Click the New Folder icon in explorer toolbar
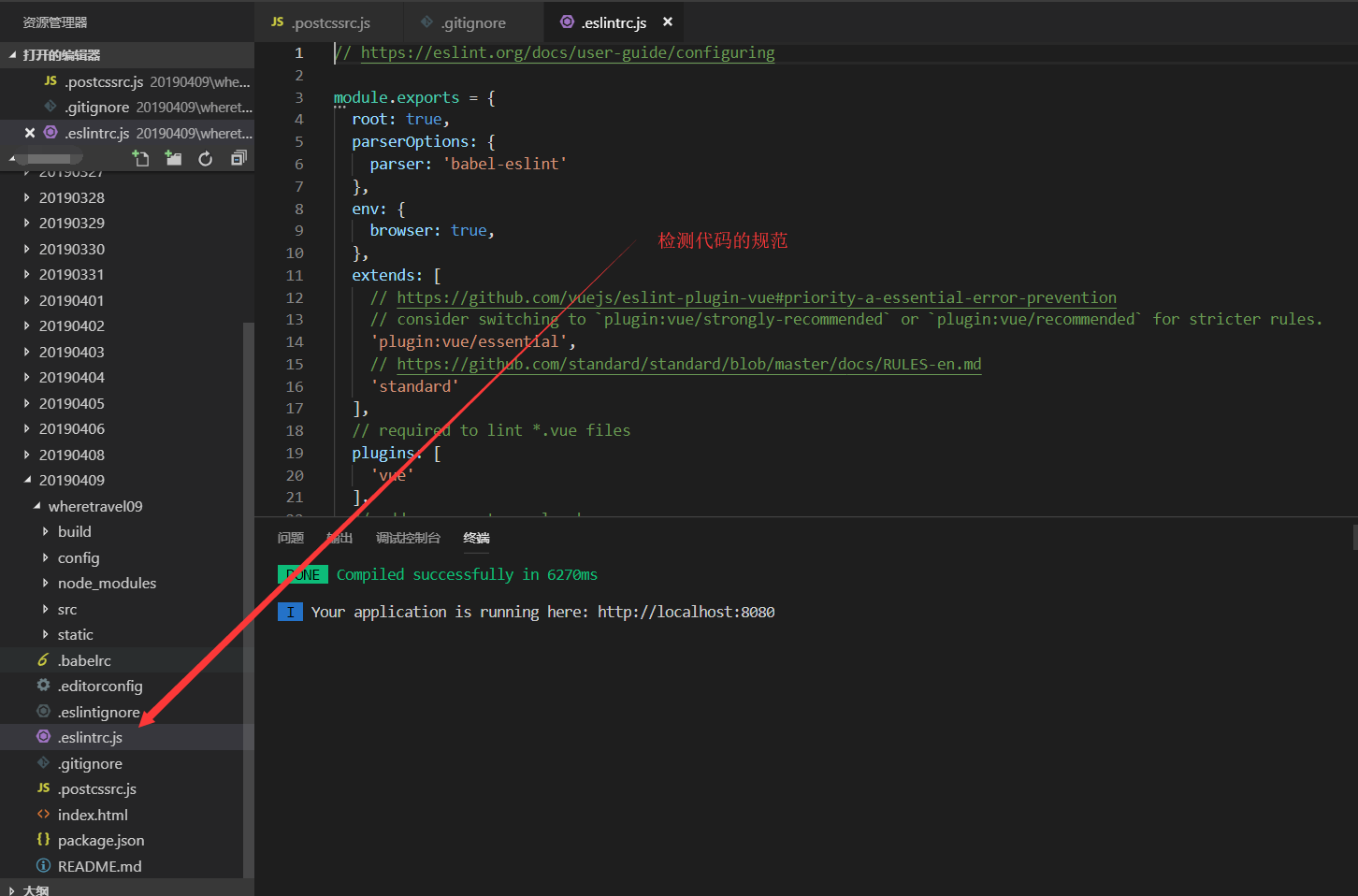The height and width of the screenshot is (896, 1358). pos(173,158)
